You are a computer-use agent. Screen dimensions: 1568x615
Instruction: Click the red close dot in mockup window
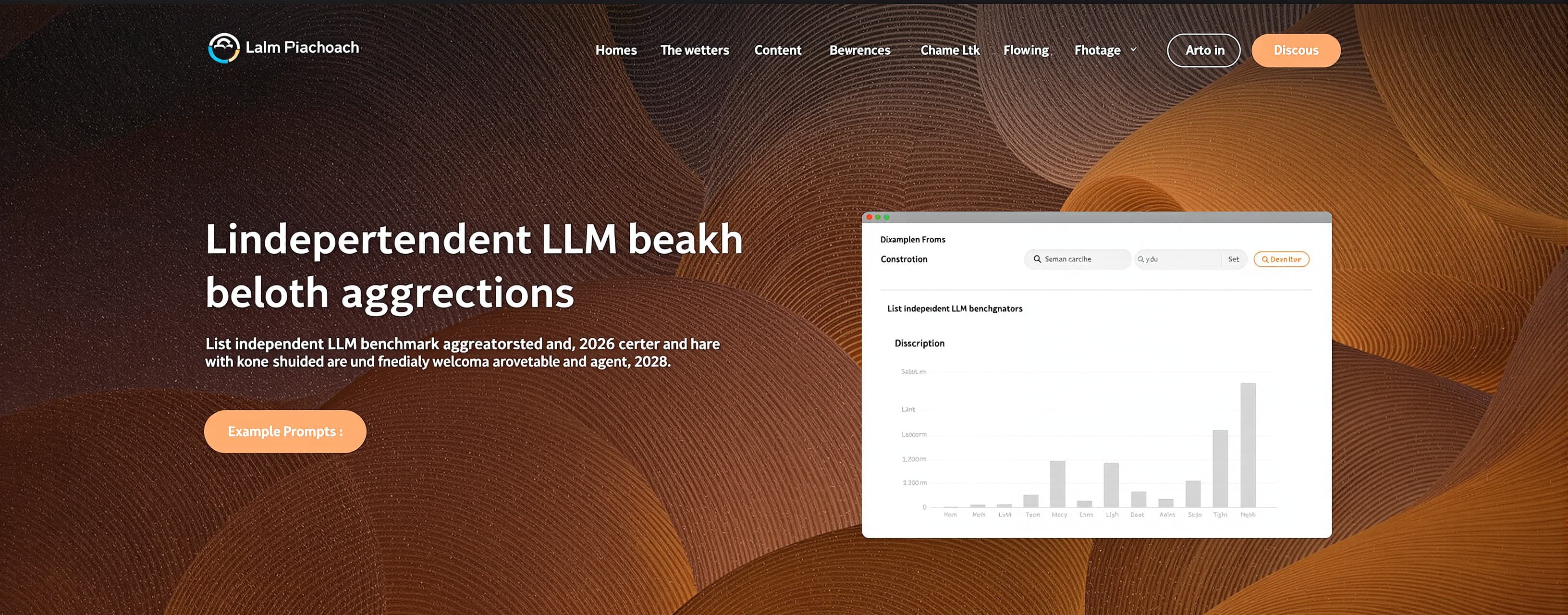pos(869,217)
